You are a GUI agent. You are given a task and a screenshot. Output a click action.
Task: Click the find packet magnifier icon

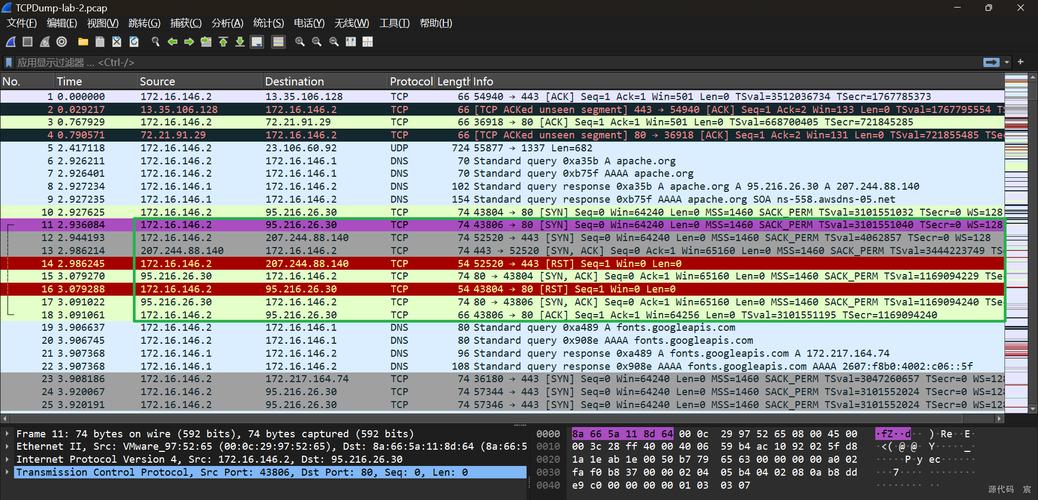155,42
